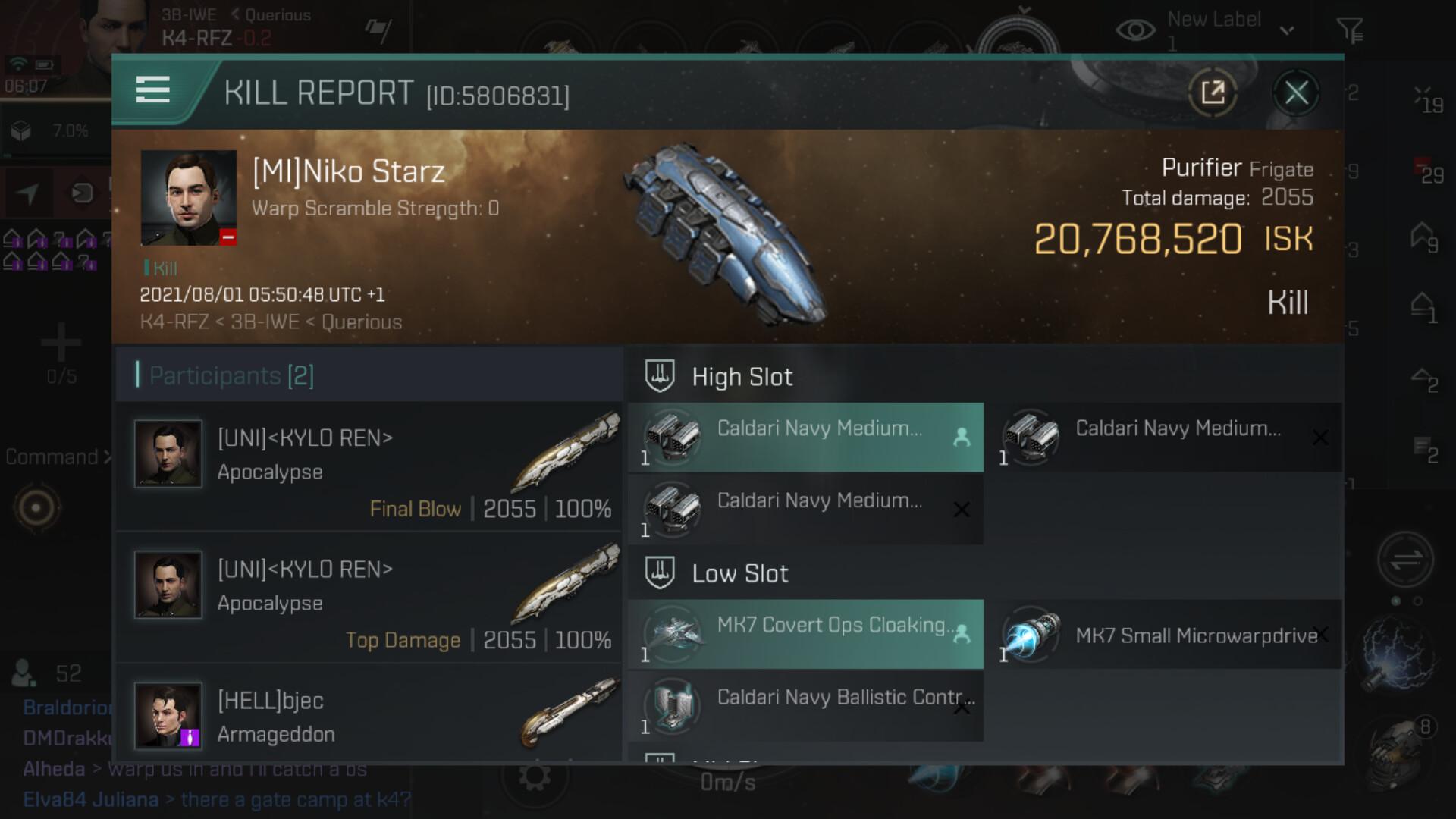Open the swap arrows circular button
Image resolution: width=1456 pixels, height=819 pixels.
coord(1405,560)
